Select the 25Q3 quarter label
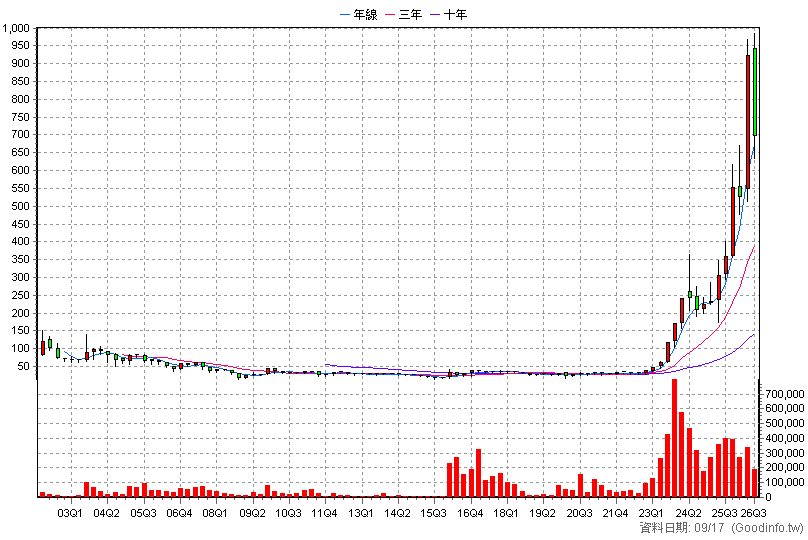This screenshot has height=540, width=808. [725, 513]
